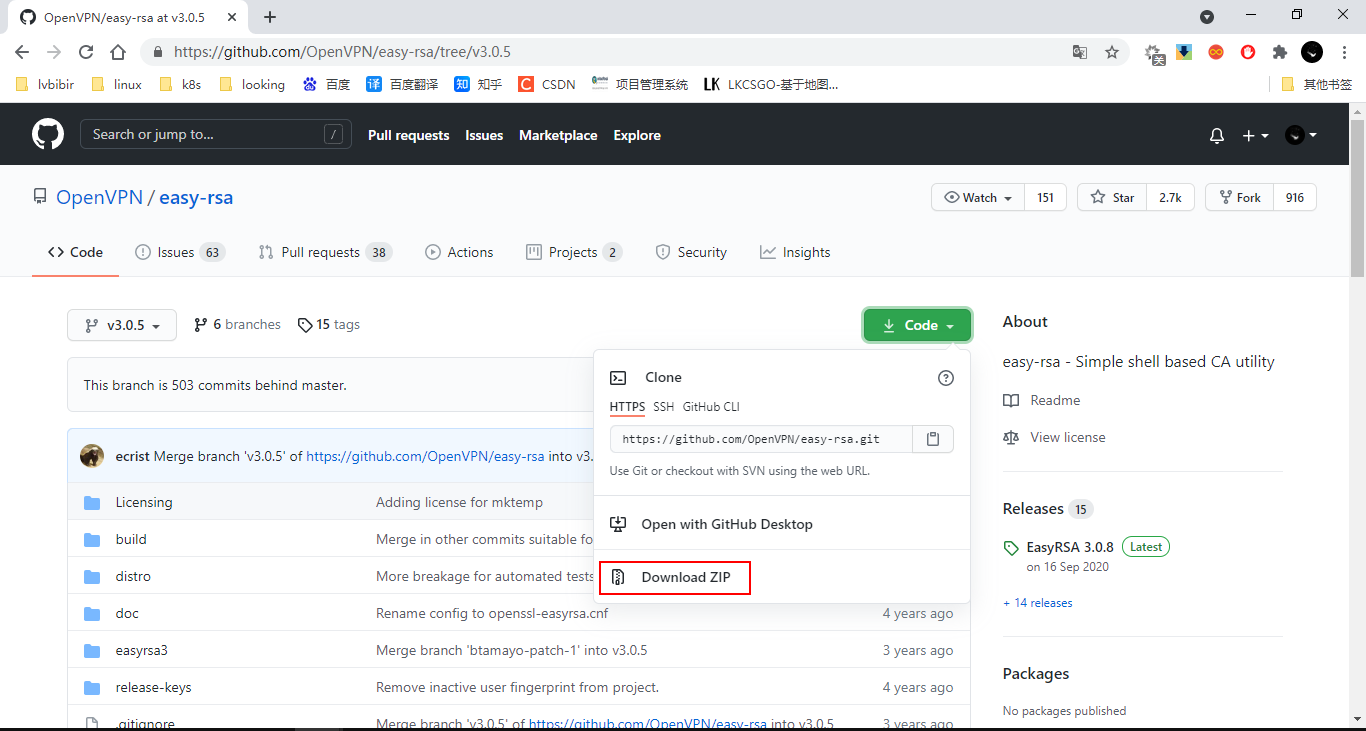Screen dimensions: 1366x731
Task: Open the notifications bell
Action: [1216, 136]
